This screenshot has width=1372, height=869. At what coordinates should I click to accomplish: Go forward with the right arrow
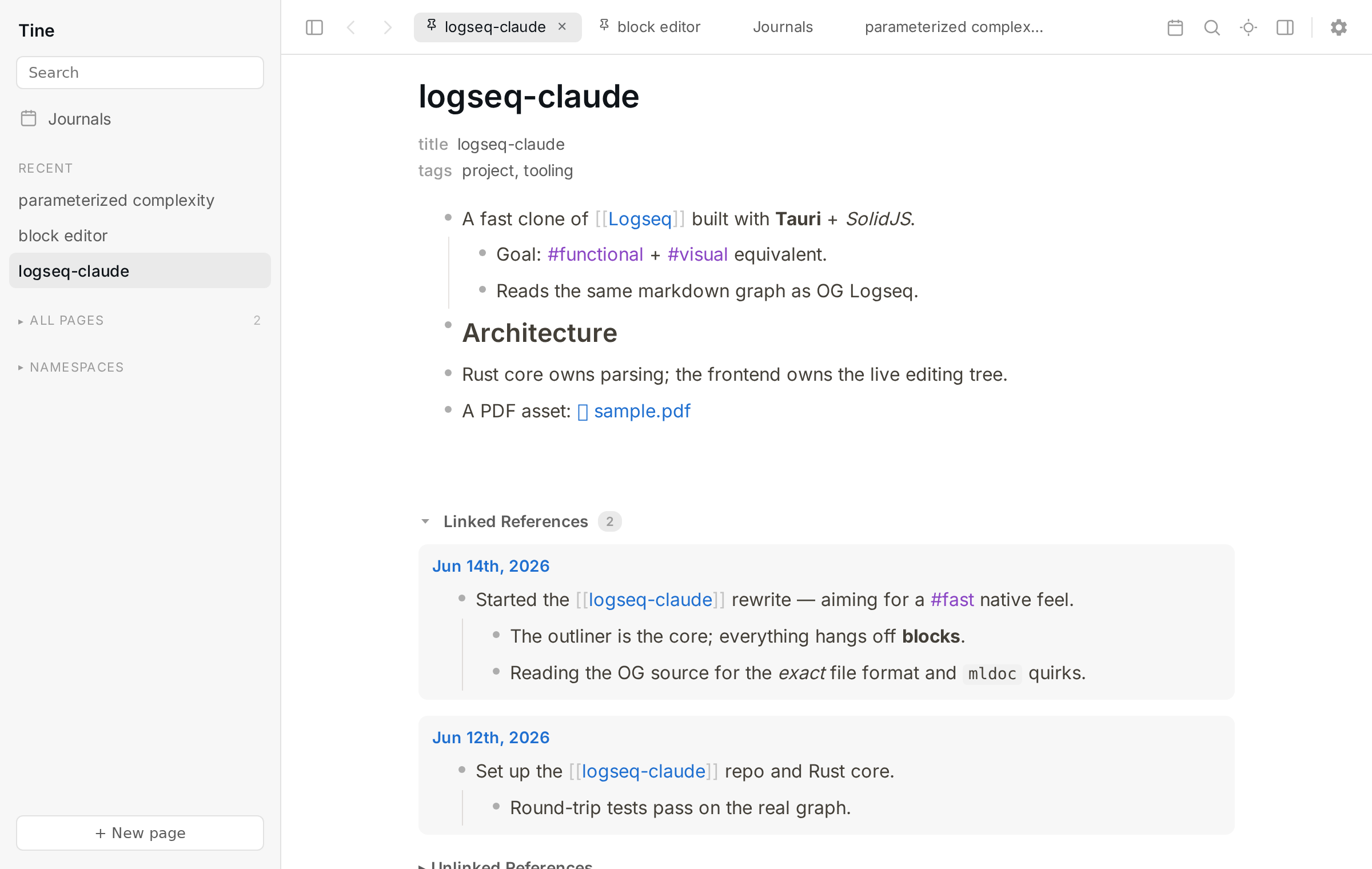click(388, 27)
